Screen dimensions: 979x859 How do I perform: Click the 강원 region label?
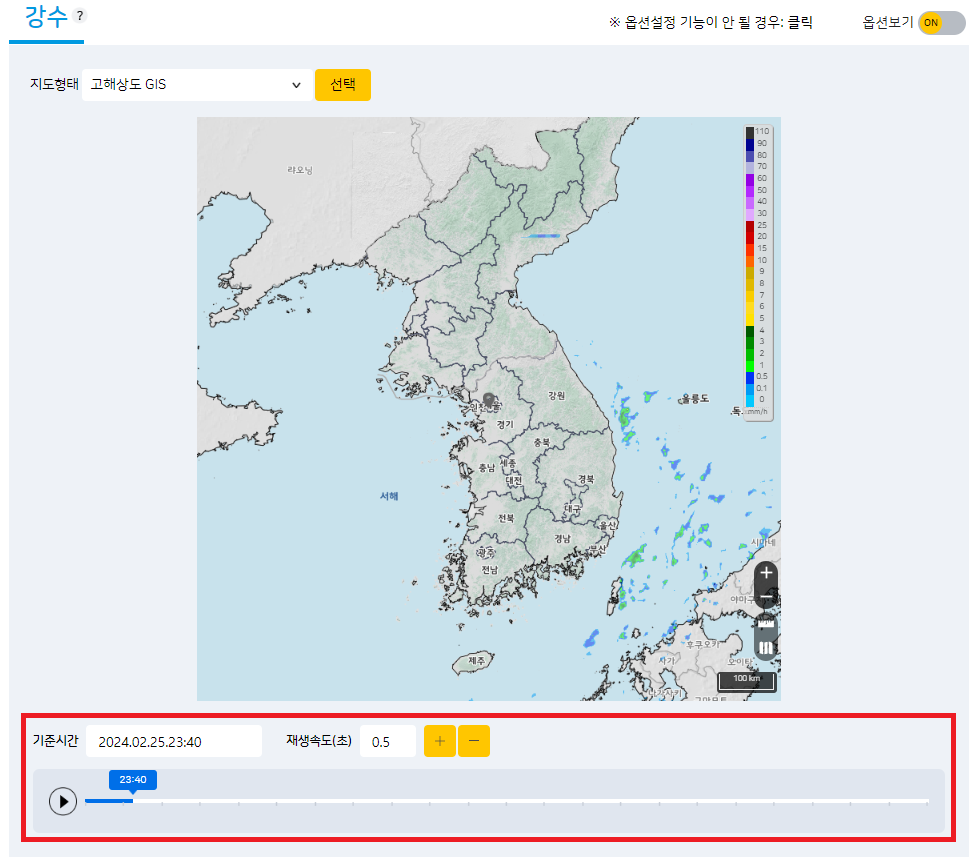[556, 395]
